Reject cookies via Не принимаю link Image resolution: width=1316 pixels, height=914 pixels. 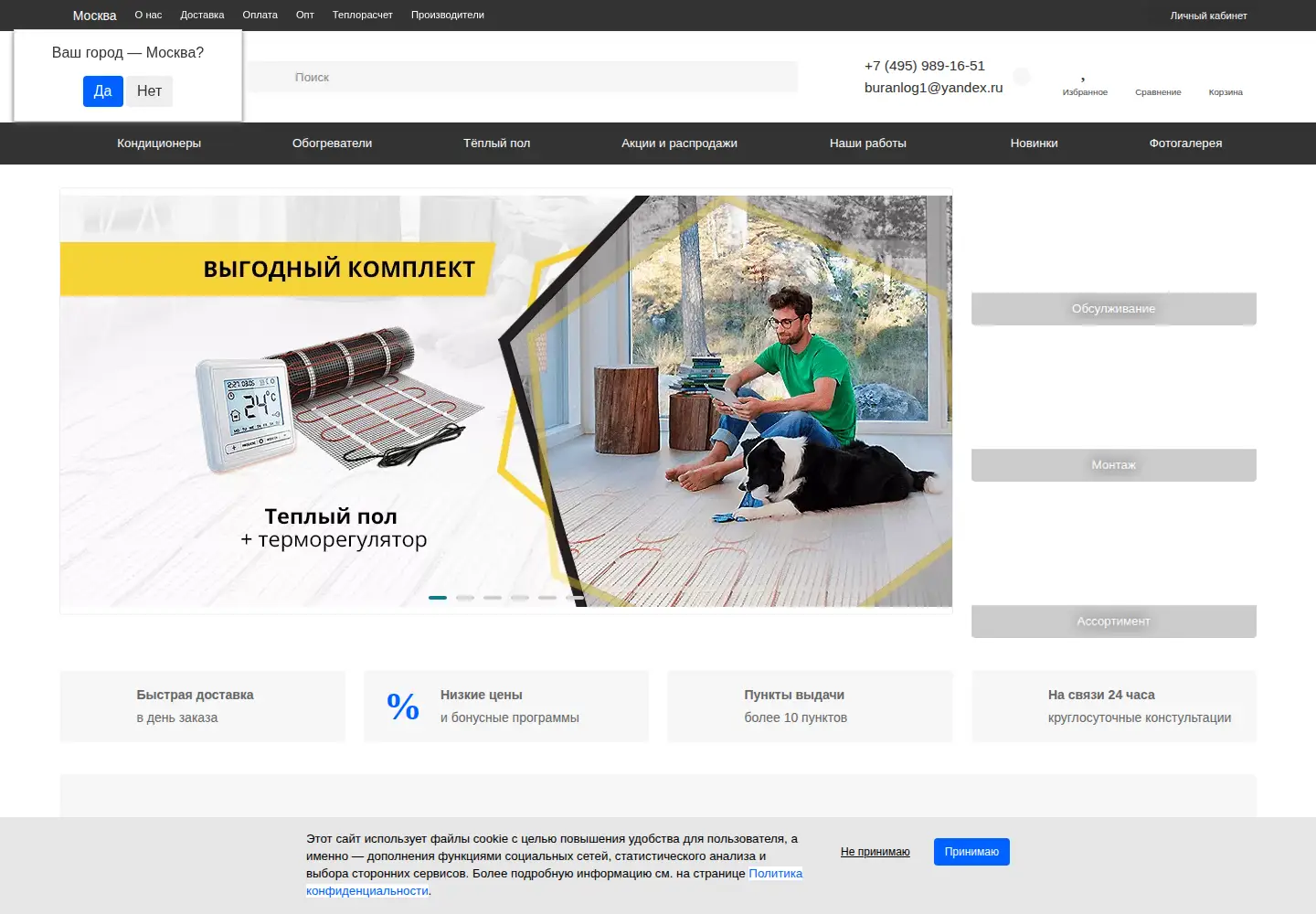[876, 852]
